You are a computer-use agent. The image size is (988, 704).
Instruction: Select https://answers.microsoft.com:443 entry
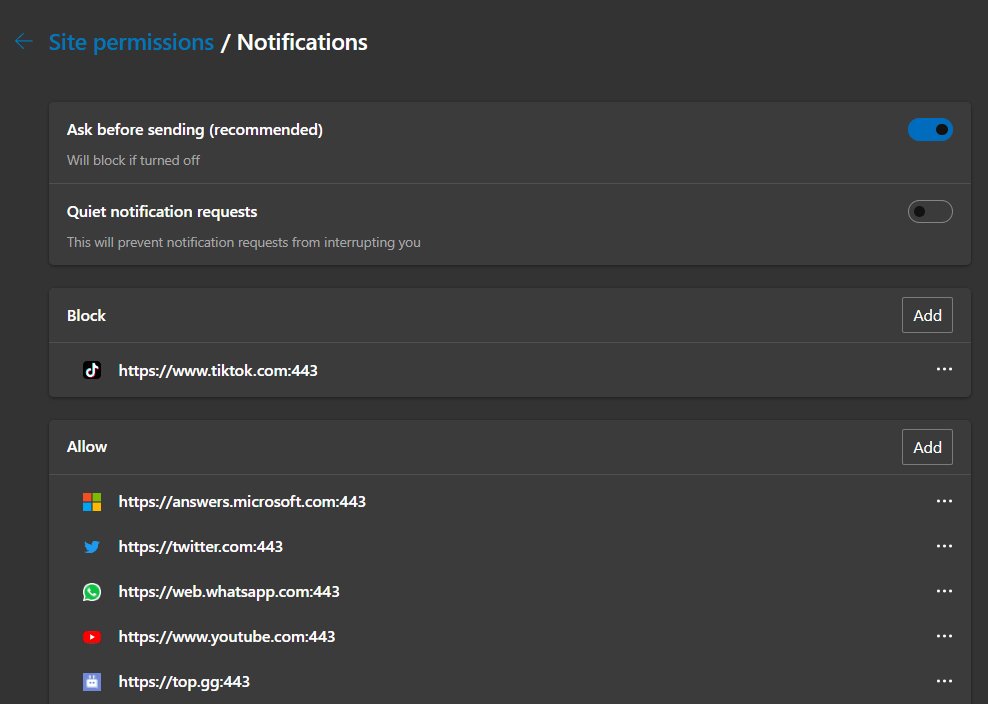coord(242,502)
